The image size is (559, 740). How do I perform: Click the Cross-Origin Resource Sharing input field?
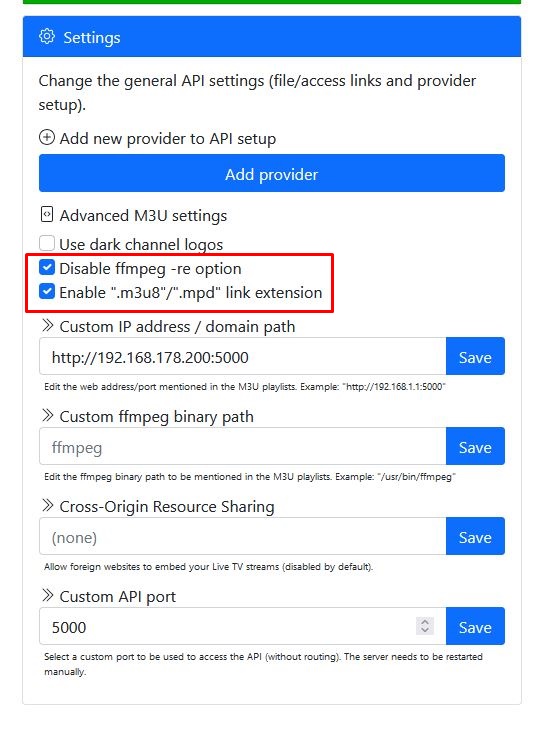(243, 536)
